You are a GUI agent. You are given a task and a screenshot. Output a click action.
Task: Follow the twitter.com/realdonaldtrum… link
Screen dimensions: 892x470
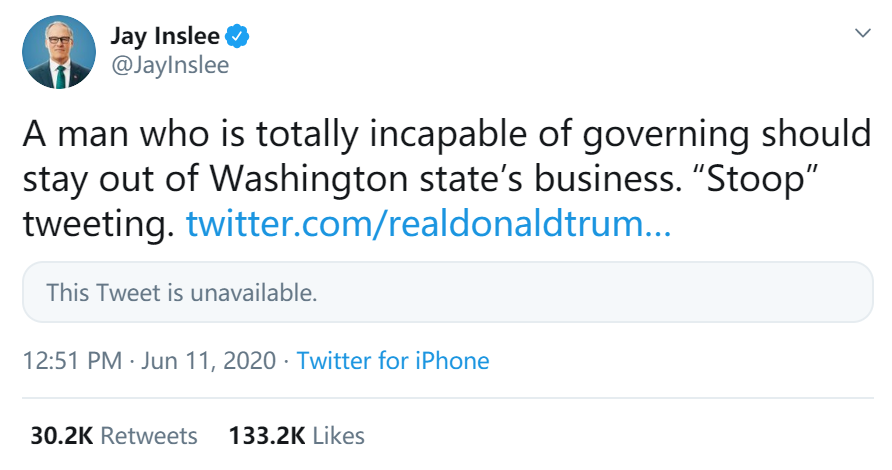pyautogui.click(x=428, y=223)
